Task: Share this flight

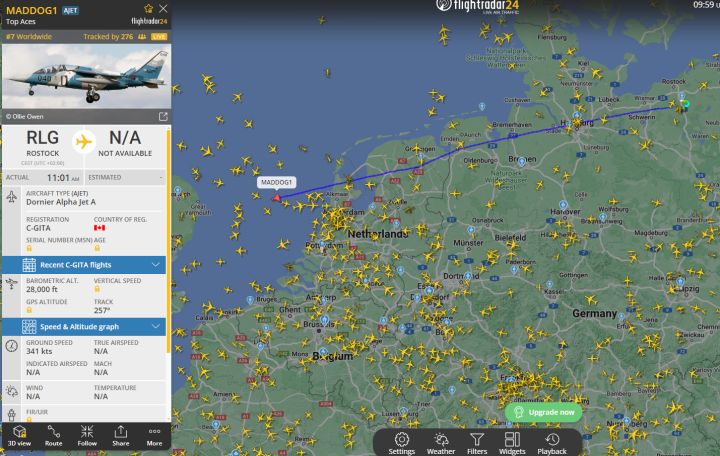Action: (121, 436)
